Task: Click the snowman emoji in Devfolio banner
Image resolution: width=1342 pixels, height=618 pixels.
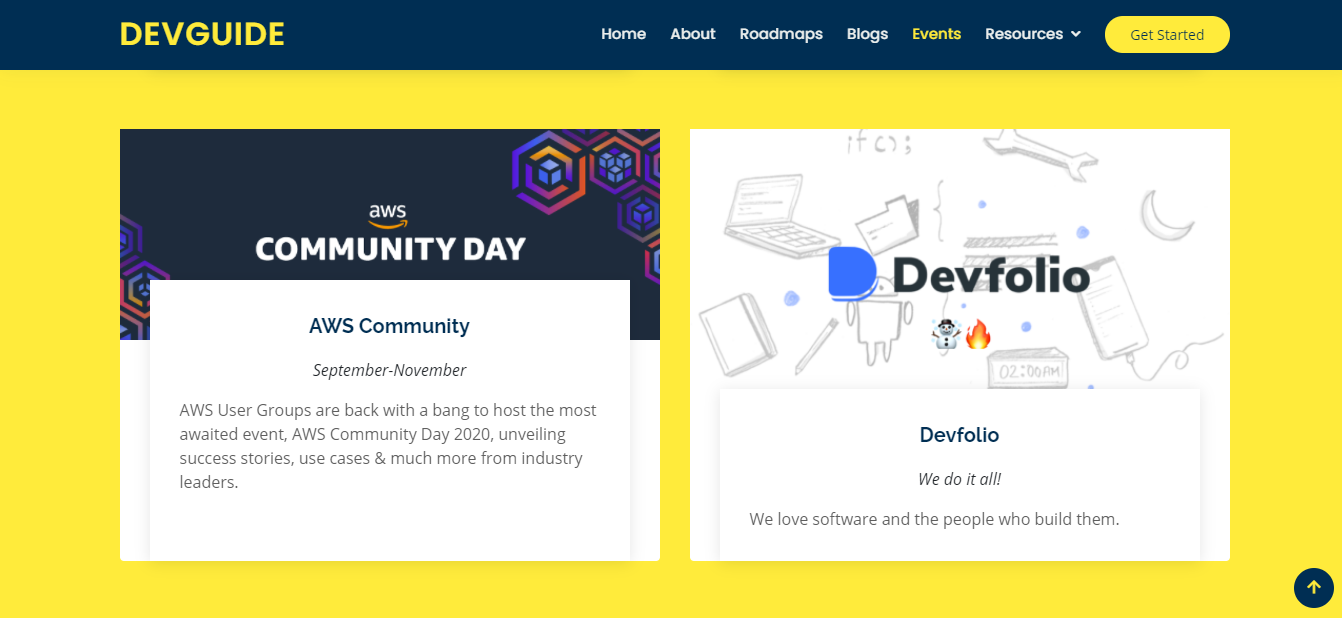Action: [946, 334]
